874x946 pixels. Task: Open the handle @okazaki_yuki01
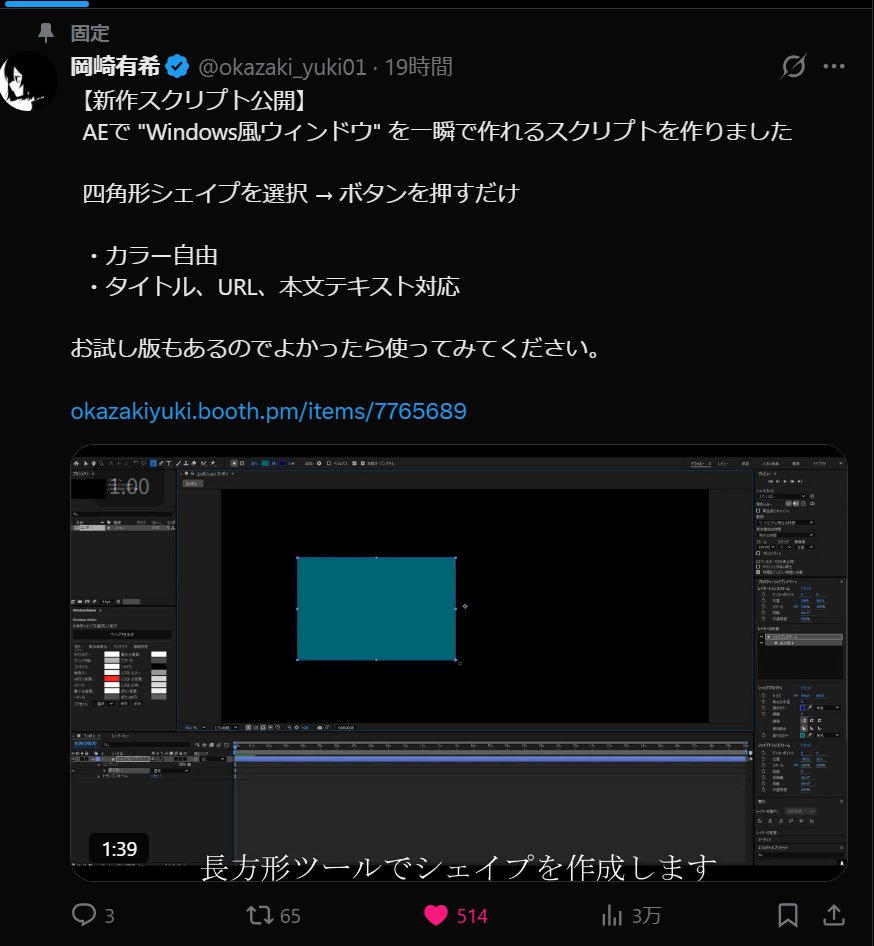[x=282, y=67]
